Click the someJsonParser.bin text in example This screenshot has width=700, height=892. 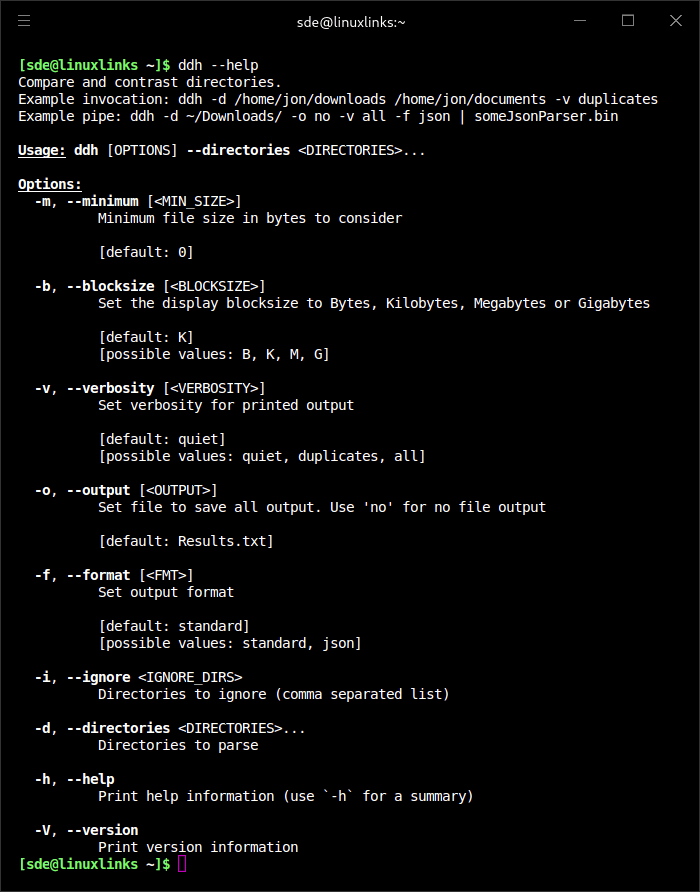tap(546, 117)
